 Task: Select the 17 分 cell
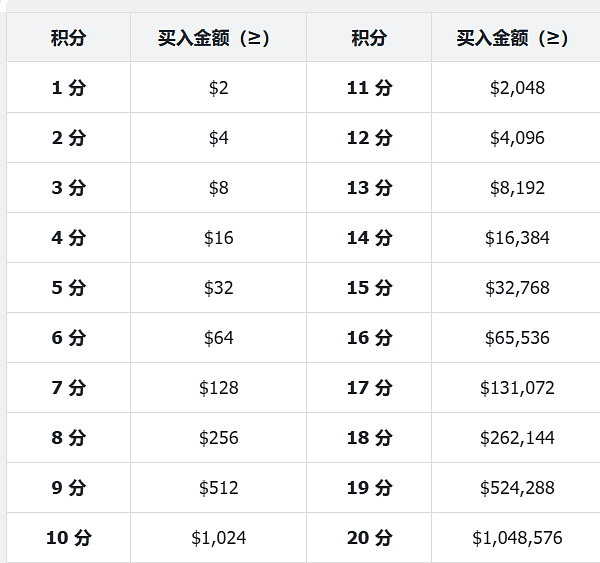coord(369,388)
